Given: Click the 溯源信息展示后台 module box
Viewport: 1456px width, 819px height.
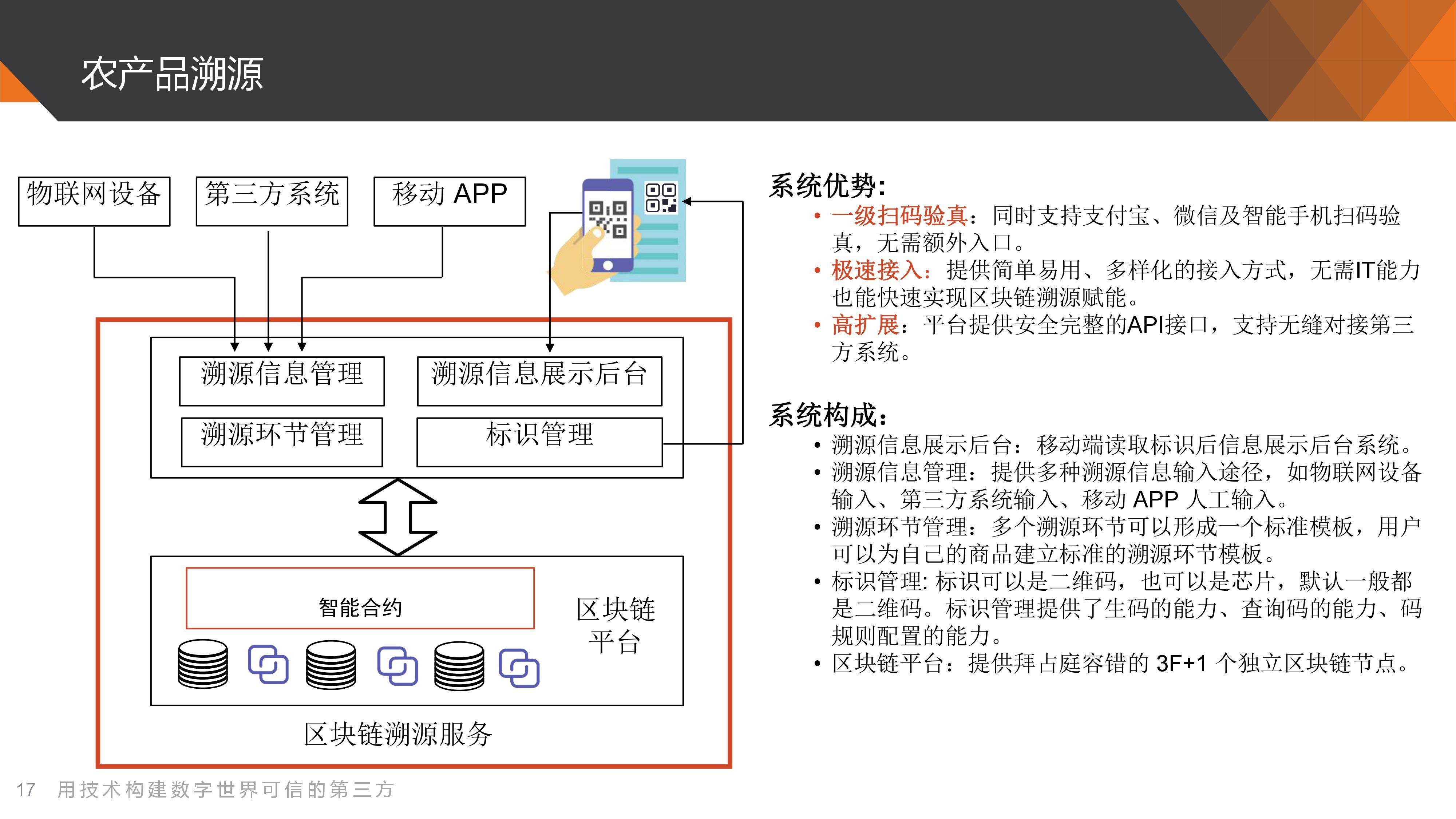Looking at the screenshot, I should tap(540, 381).
